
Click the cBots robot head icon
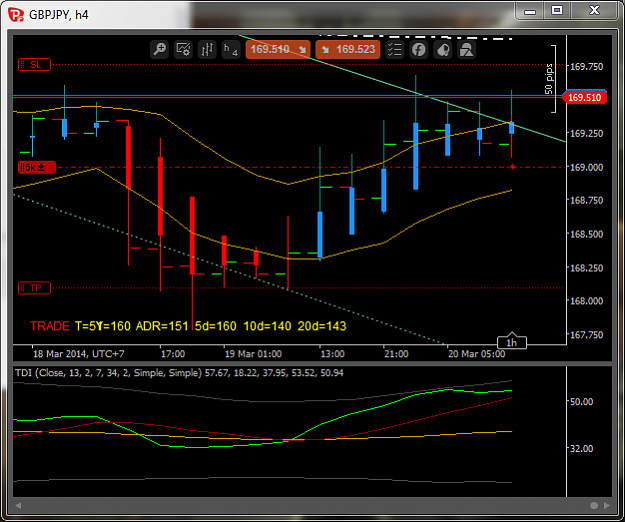point(442,49)
